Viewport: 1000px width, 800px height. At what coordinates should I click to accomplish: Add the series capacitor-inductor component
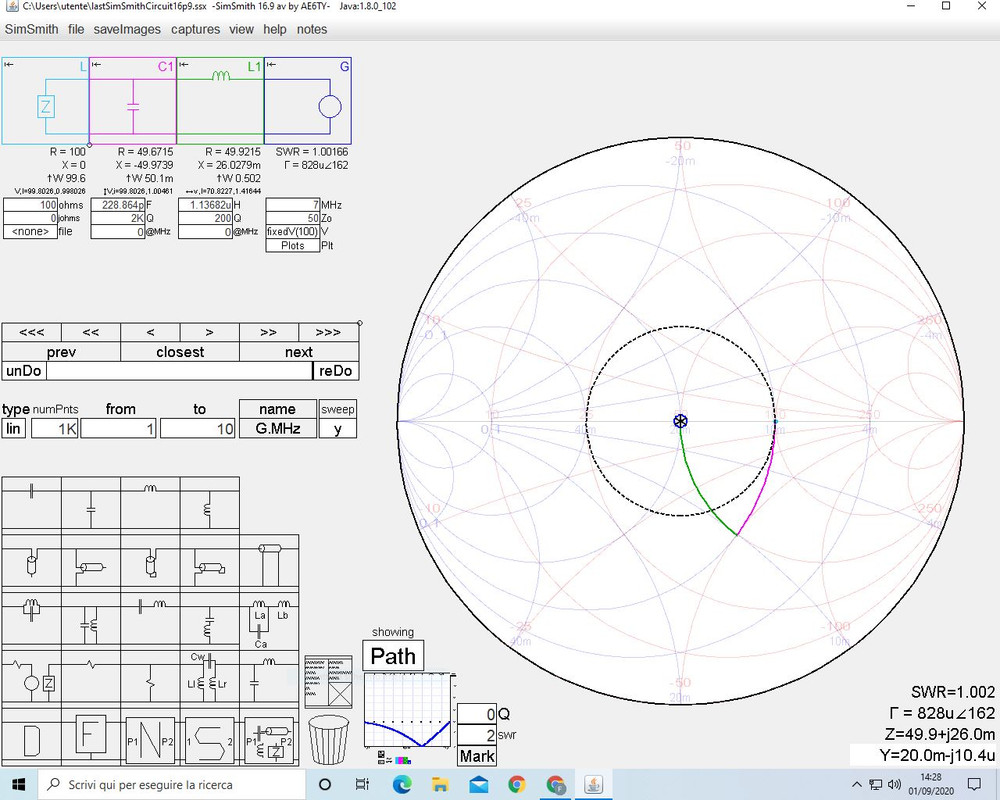pos(151,619)
